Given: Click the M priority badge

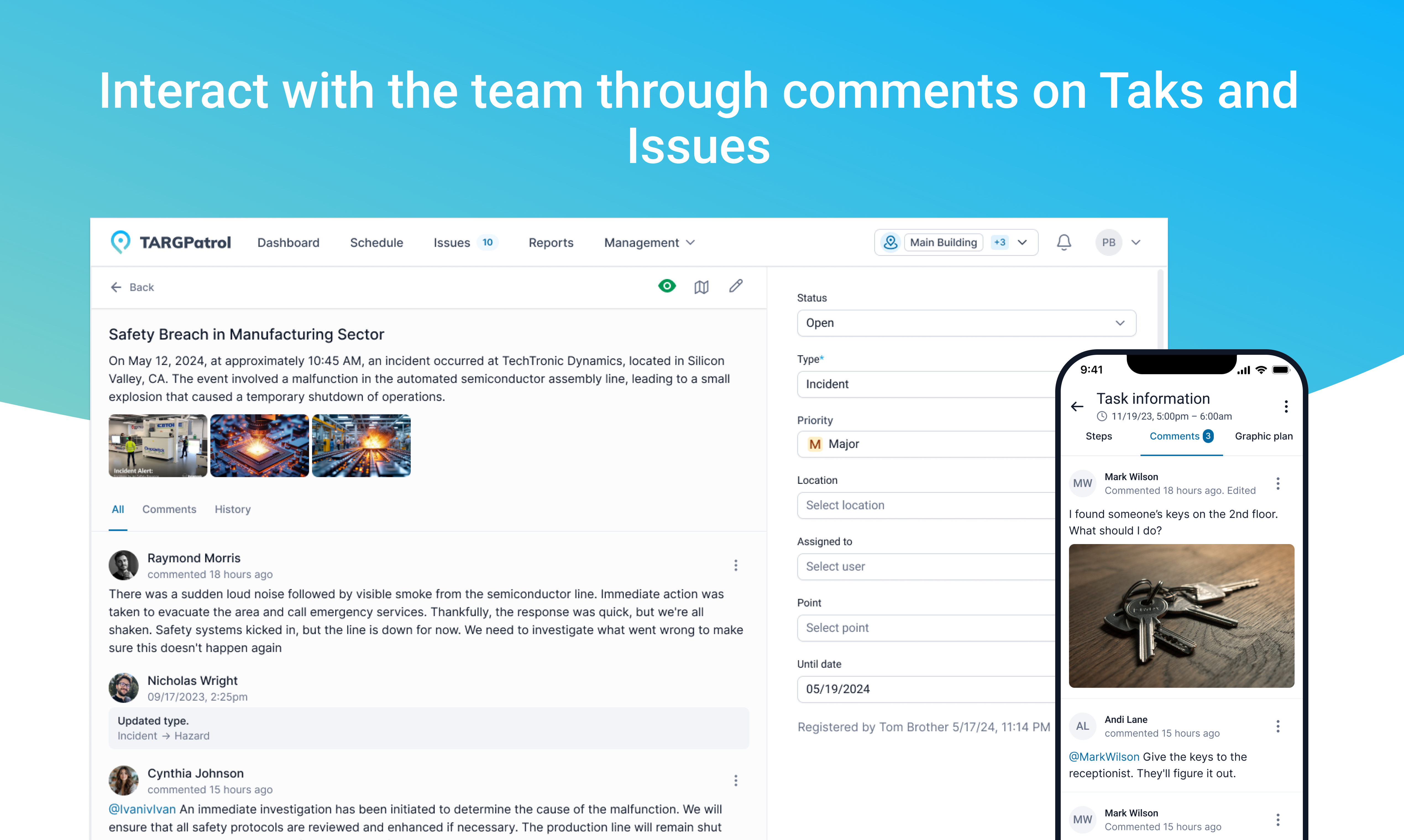Looking at the screenshot, I should coord(815,444).
